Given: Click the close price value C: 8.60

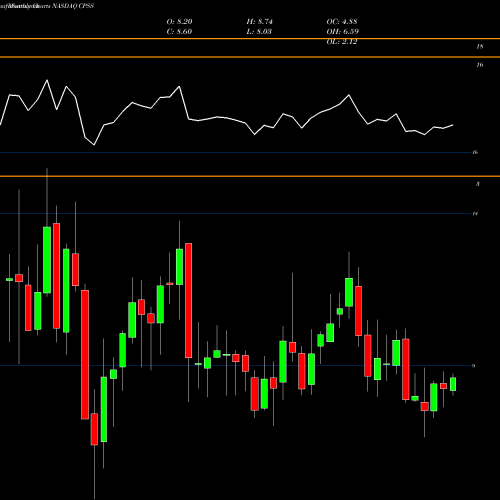Looking at the screenshot, I should click(x=179, y=32).
